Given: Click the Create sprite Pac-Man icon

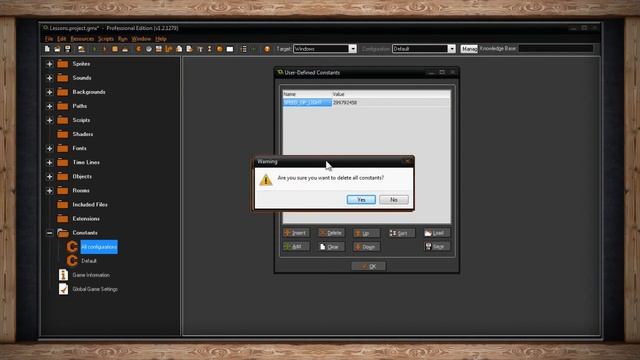Looking at the screenshot, I should (x=138, y=49).
